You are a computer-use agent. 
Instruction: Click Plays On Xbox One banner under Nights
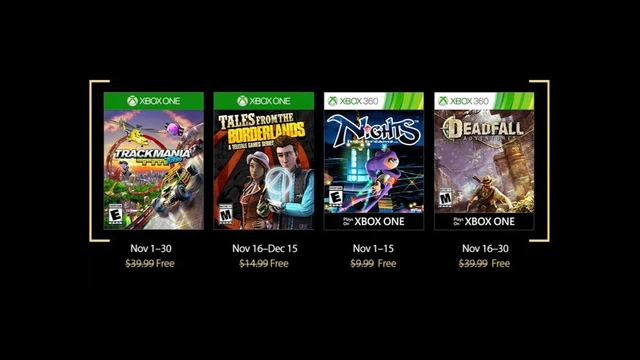[x=374, y=221]
